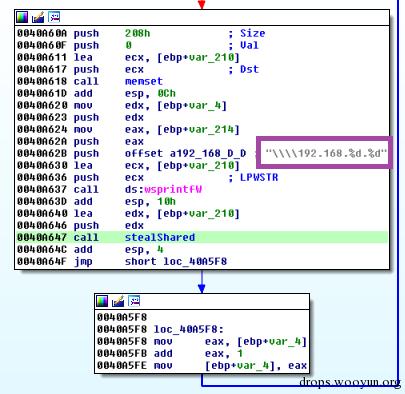Click the ds:wsprintfW call target
The width and height of the screenshot is (405, 394).
pyautogui.click(x=163, y=189)
